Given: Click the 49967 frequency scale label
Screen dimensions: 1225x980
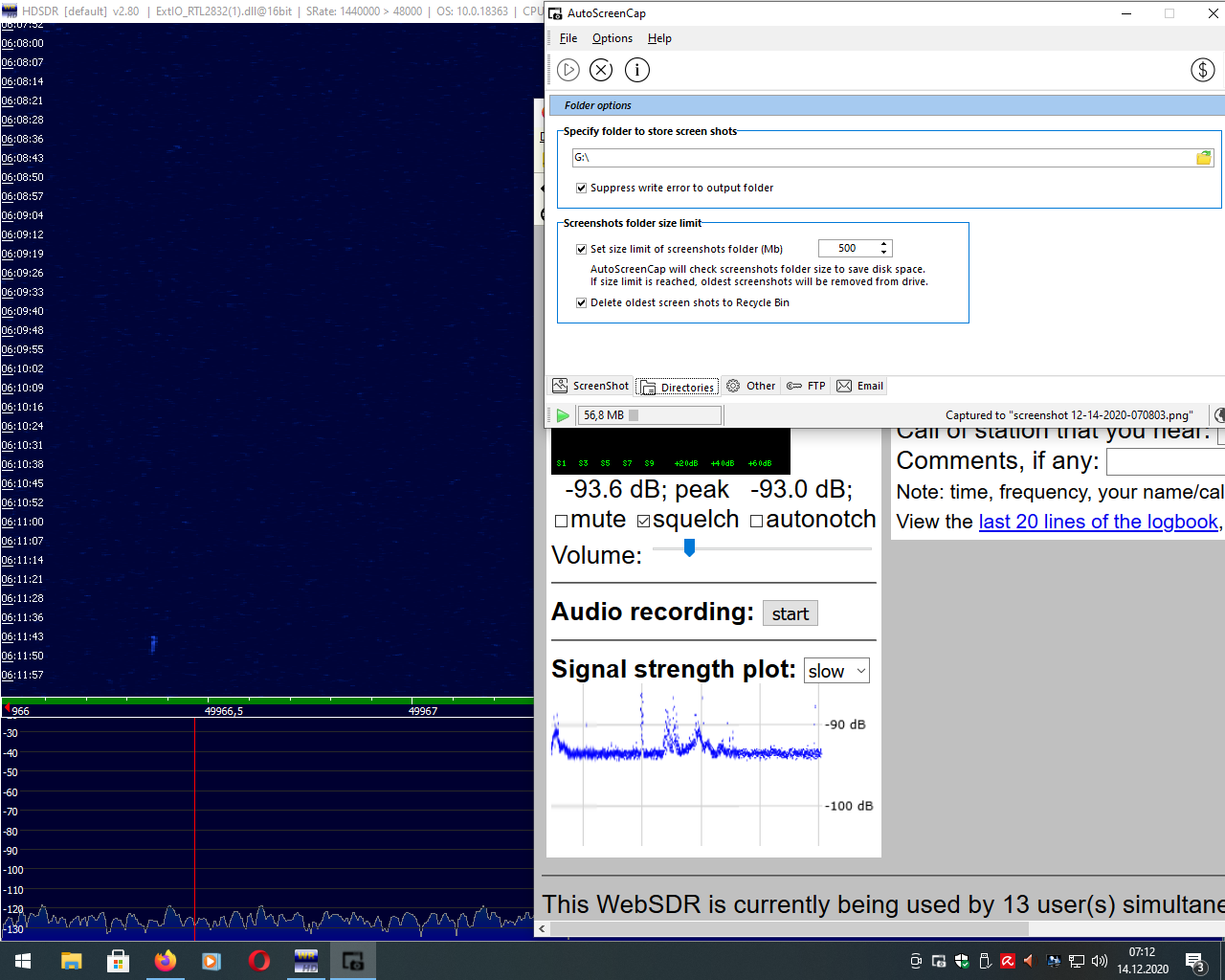Looking at the screenshot, I should click(423, 711).
